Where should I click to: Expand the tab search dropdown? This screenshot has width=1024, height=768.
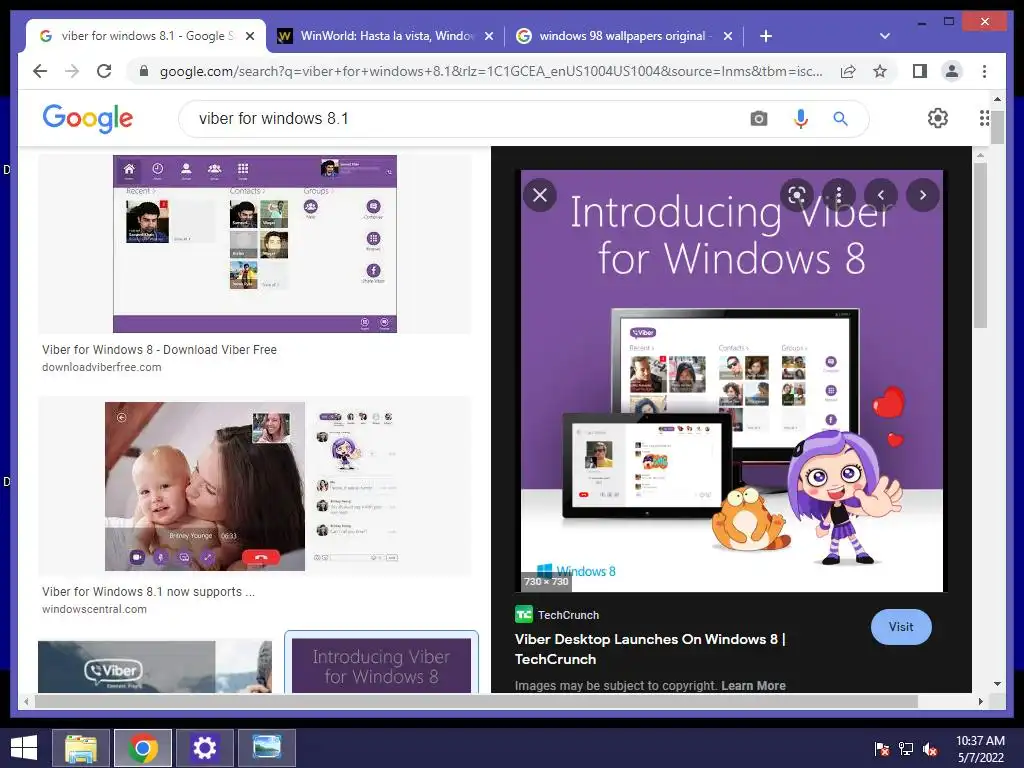pyautogui.click(x=885, y=36)
